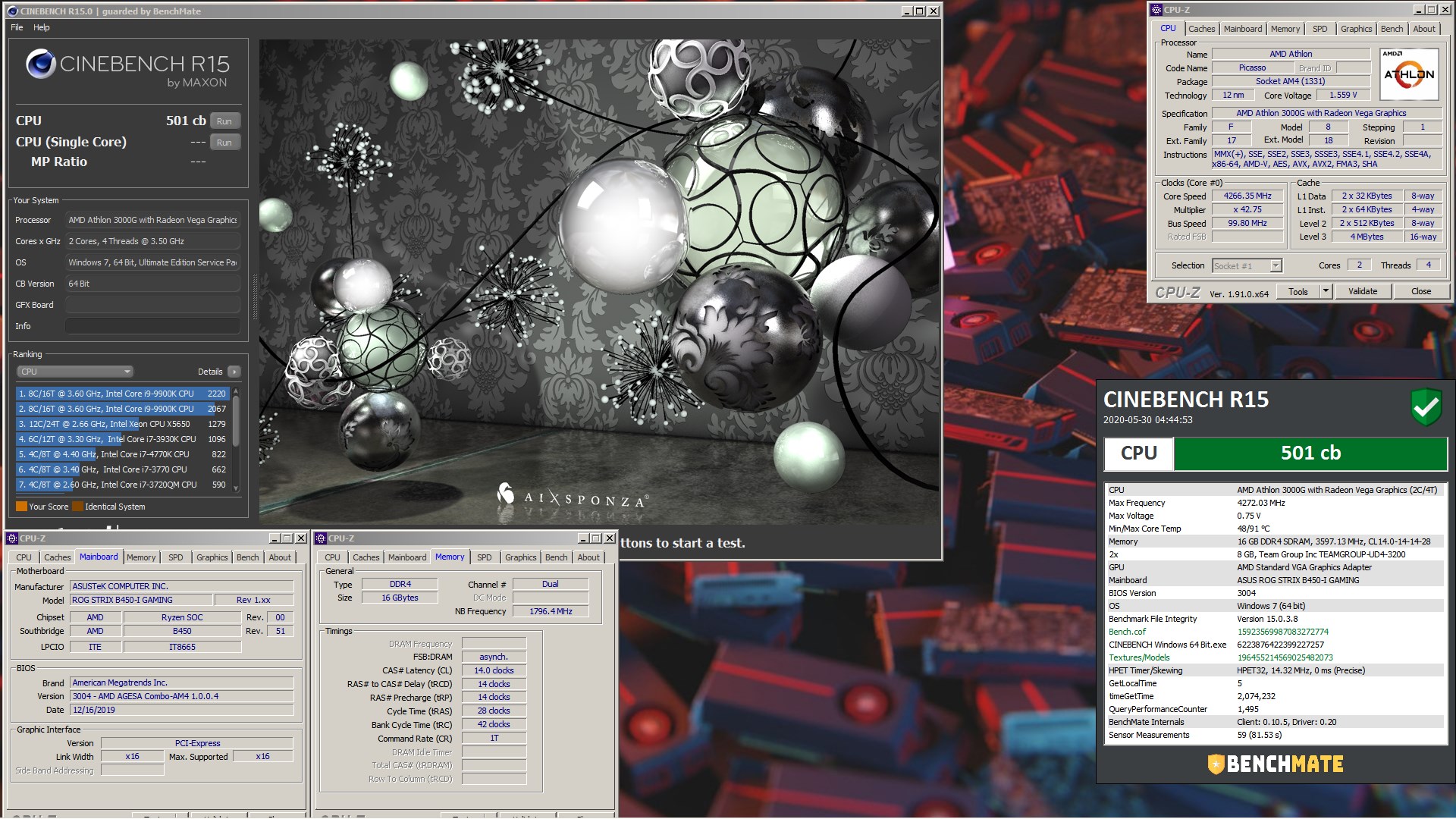The height and width of the screenshot is (819, 1456).
Task: Open the CPU ranking dropdown
Action: point(74,372)
